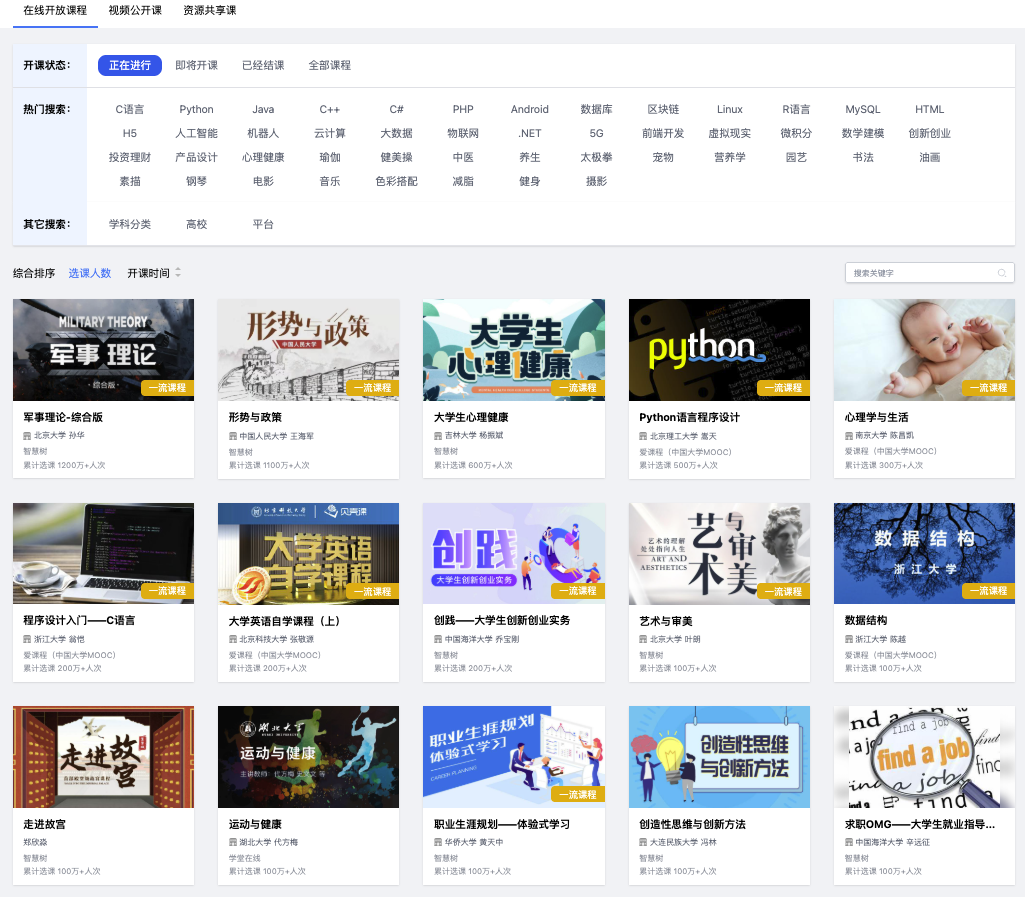Click the 一流课程 badge on 形势与政策
This screenshot has width=1025, height=897.
[373, 386]
